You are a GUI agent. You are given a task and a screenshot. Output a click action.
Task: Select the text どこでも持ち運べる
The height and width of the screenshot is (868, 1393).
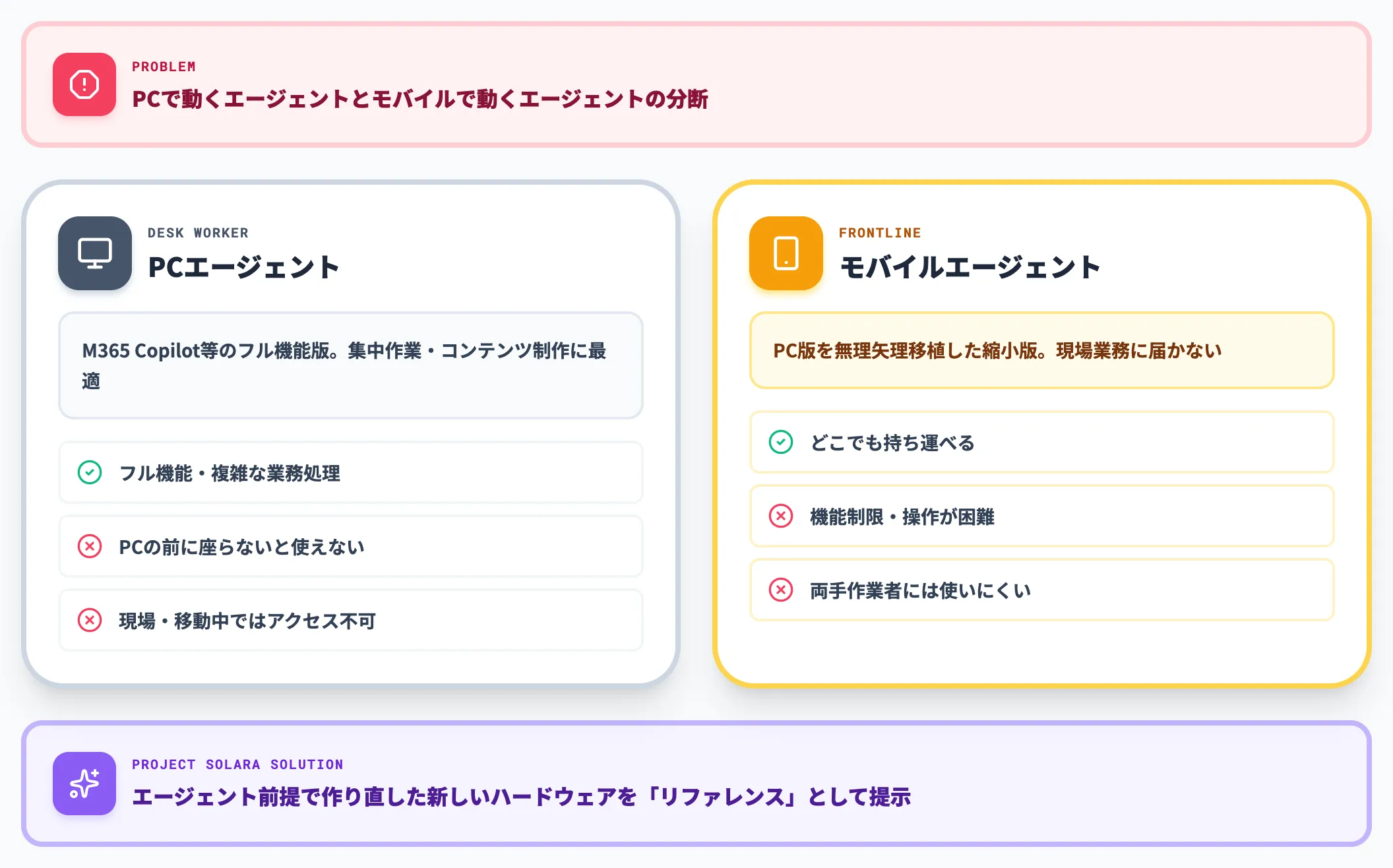892,443
